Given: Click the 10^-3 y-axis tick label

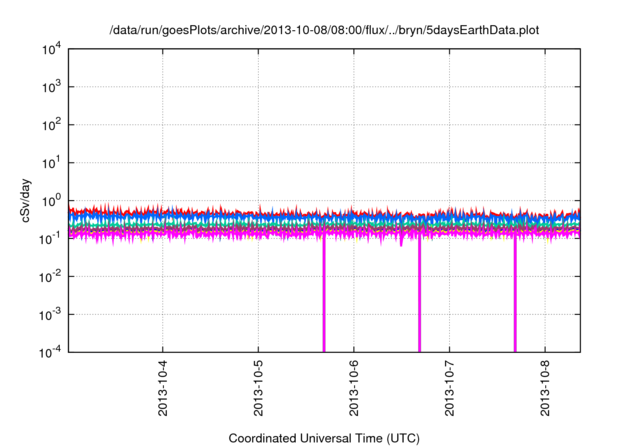Looking at the screenshot, I should [x=50, y=315].
